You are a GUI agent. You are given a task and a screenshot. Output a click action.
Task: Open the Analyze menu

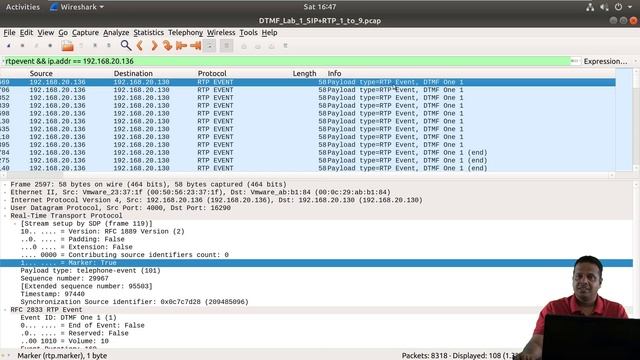(116, 33)
